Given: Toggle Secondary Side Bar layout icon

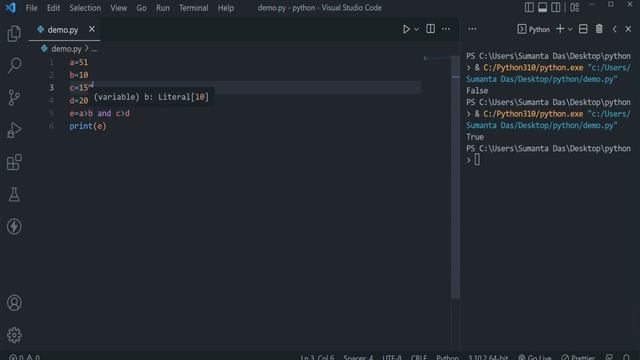Looking at the screenshot, I should click(556, 7).
